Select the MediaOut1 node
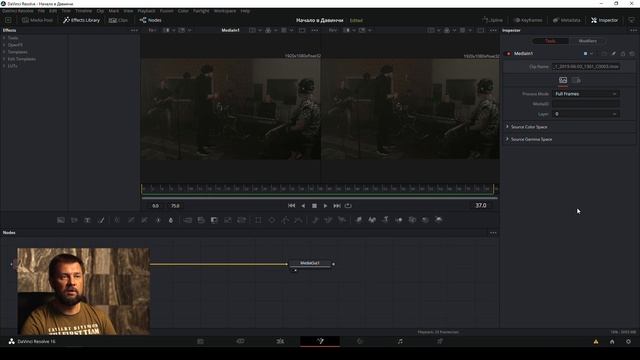640x360 pixels. pos(310,264)
